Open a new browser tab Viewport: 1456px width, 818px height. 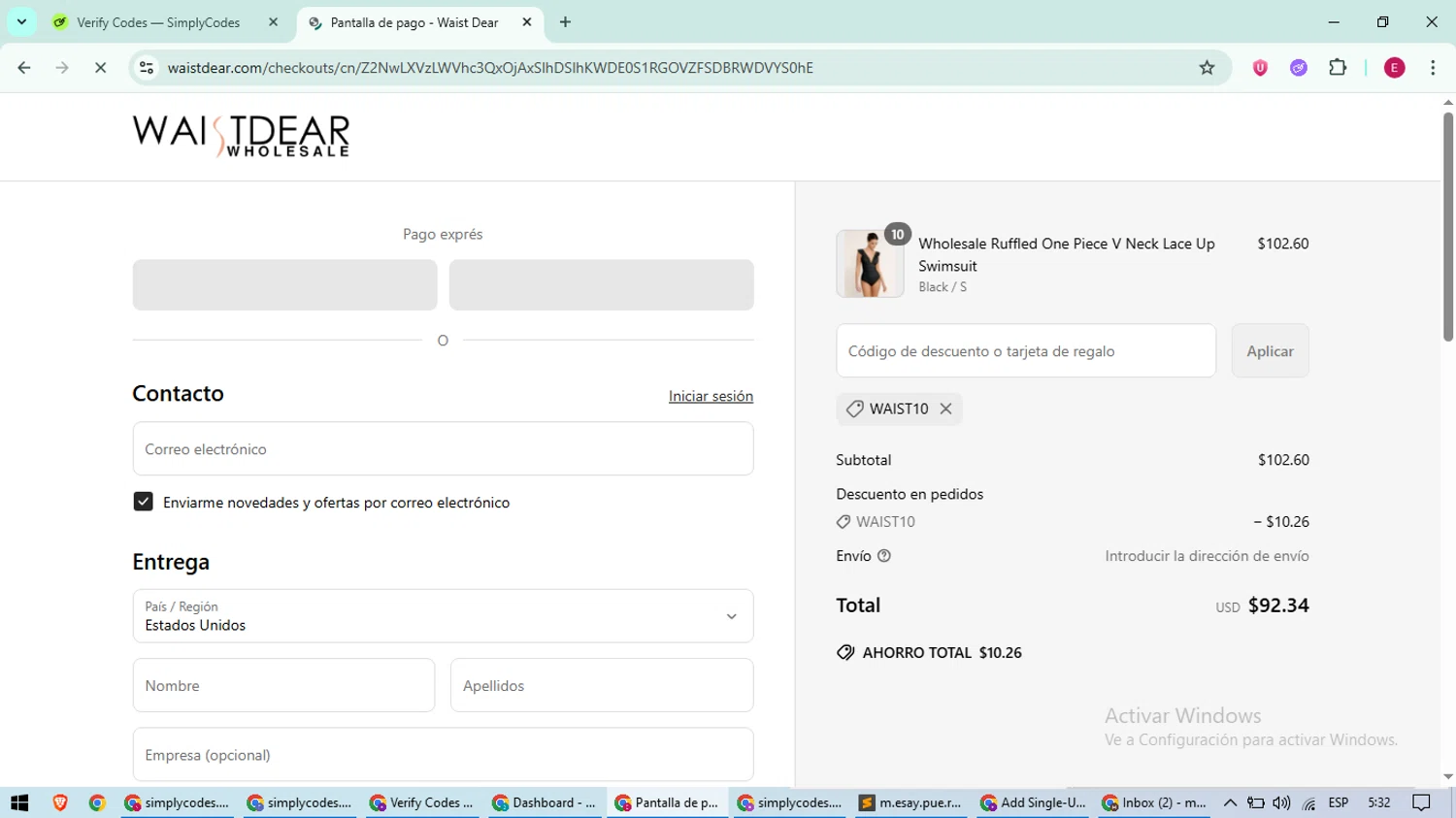coord(565,22)
